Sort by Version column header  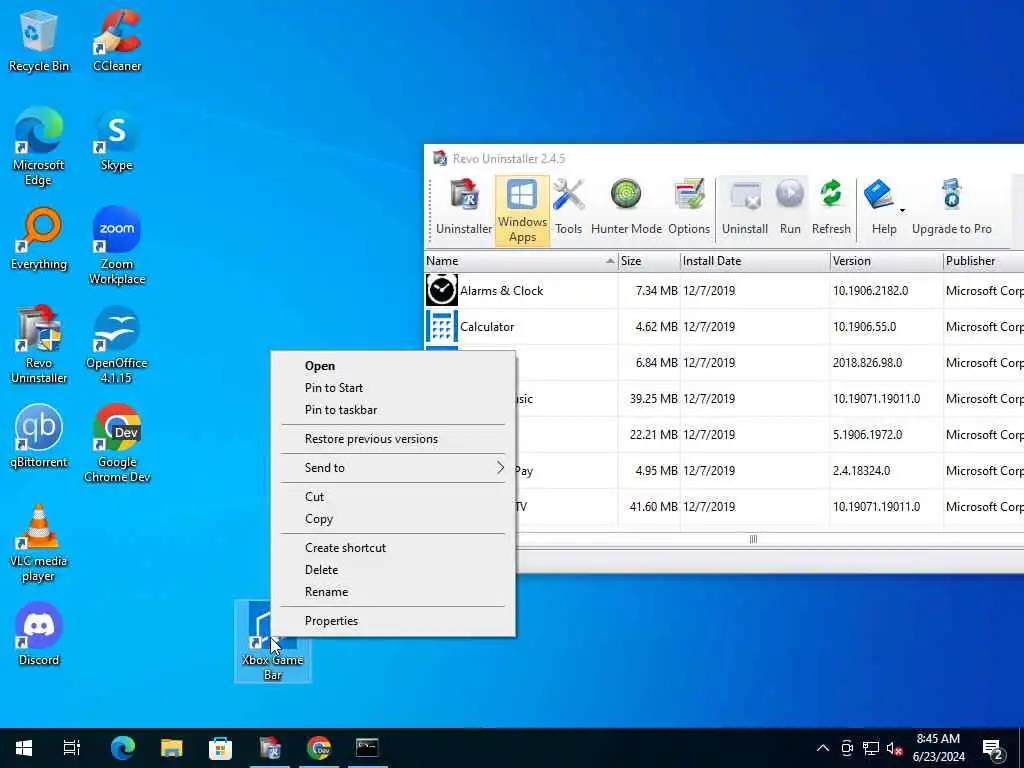pyautogui.click(x=886, y=261)
